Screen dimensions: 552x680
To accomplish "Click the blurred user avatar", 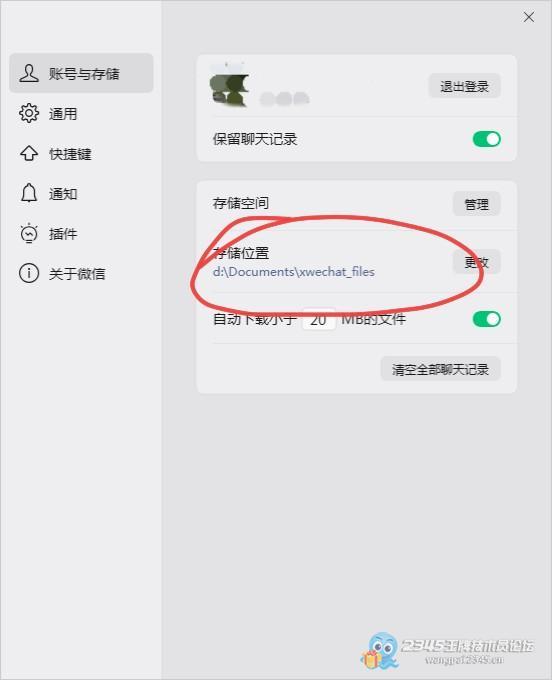I will pos(230,89).
